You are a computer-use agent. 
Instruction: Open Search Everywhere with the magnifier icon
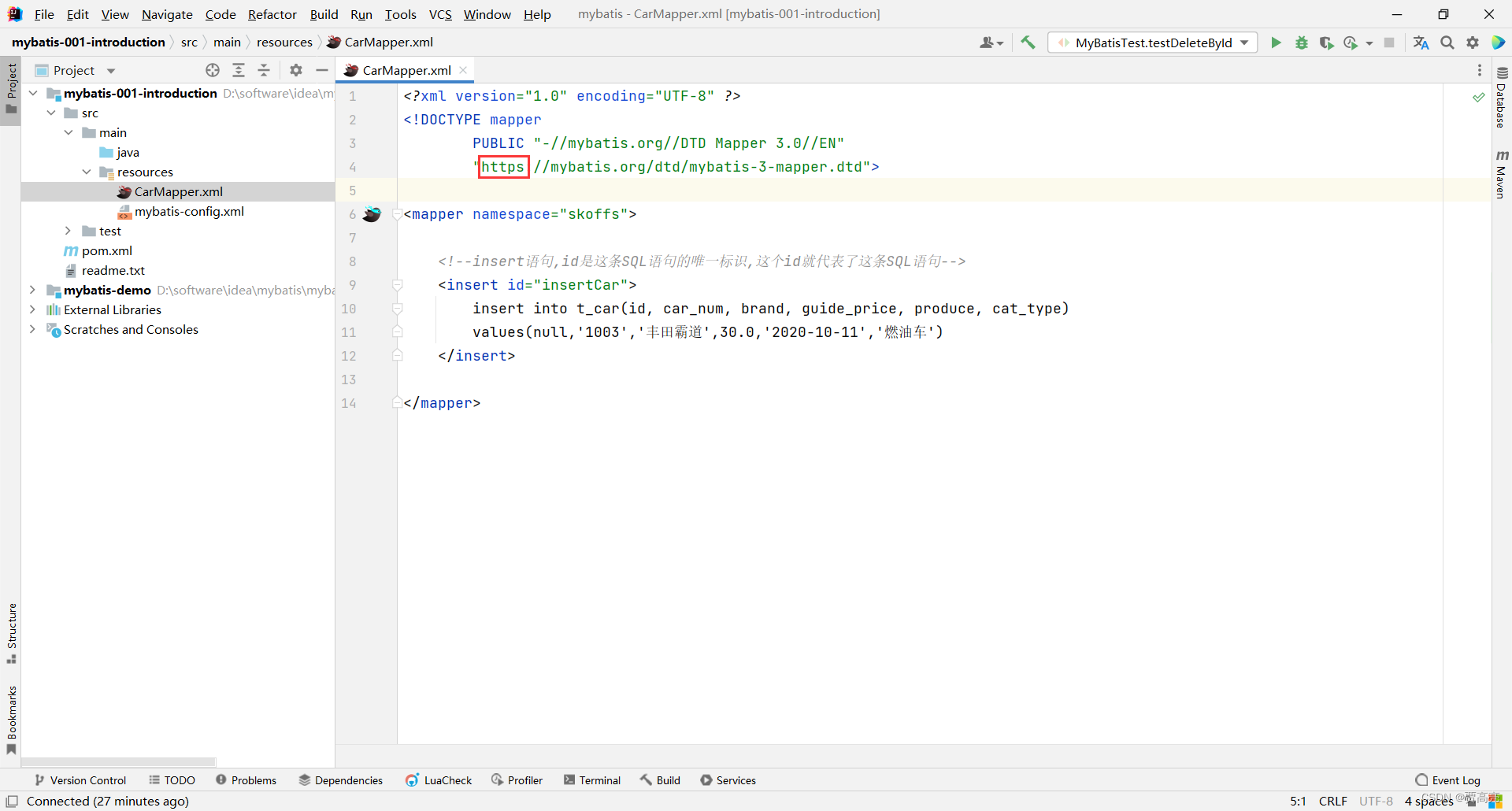[1447, 43]
